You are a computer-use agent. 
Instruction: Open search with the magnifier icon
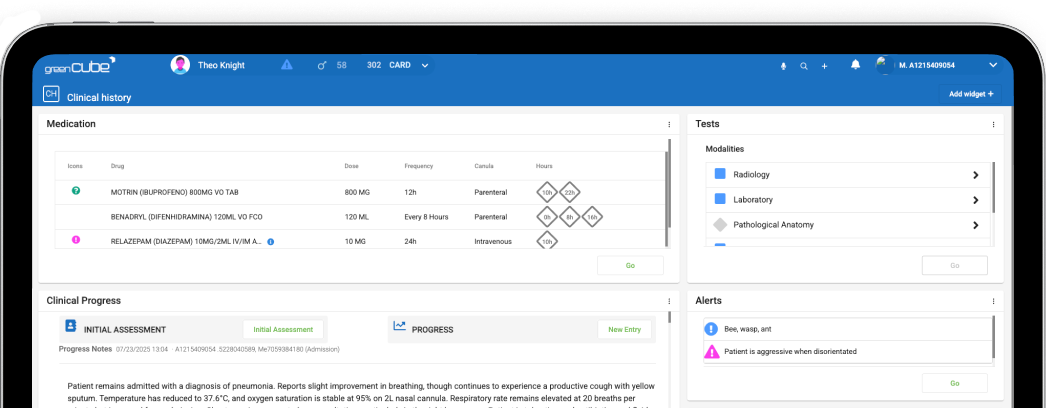(x=804, y=66)
